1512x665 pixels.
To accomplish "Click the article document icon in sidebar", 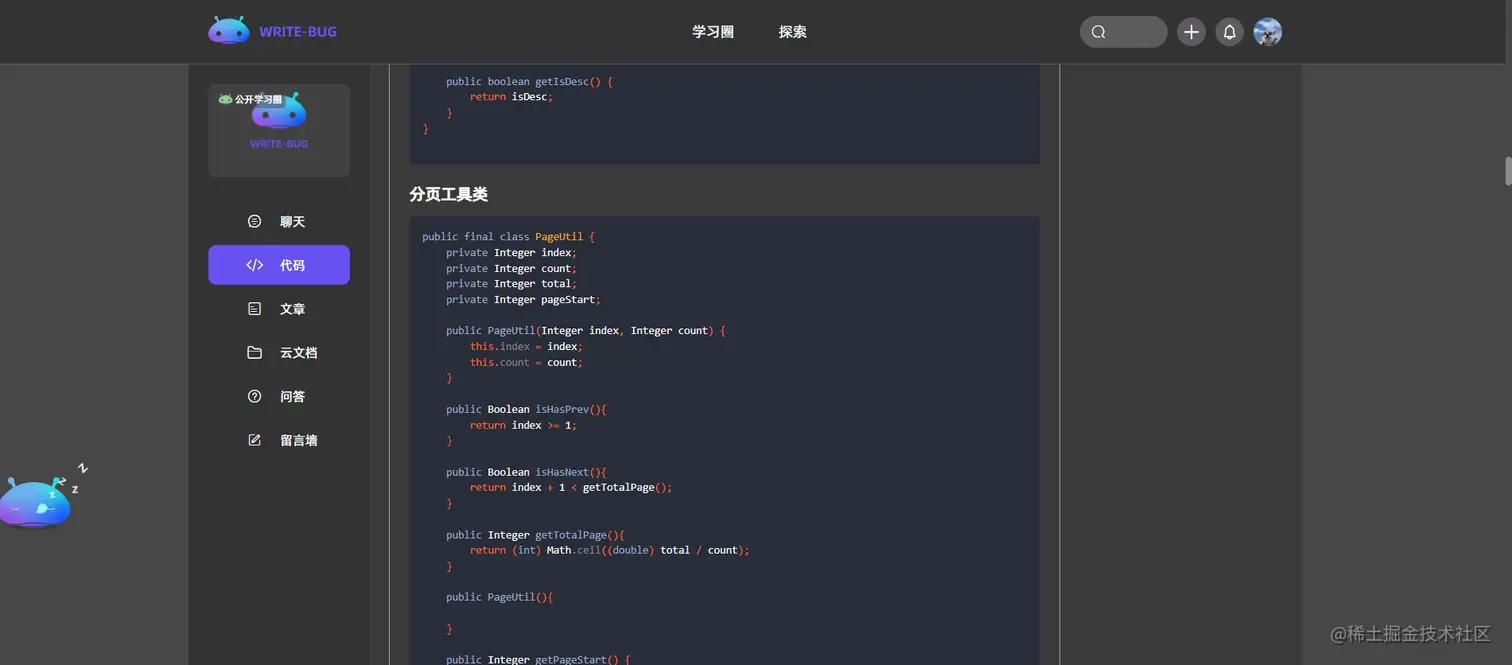I will [x=254, y=309].
